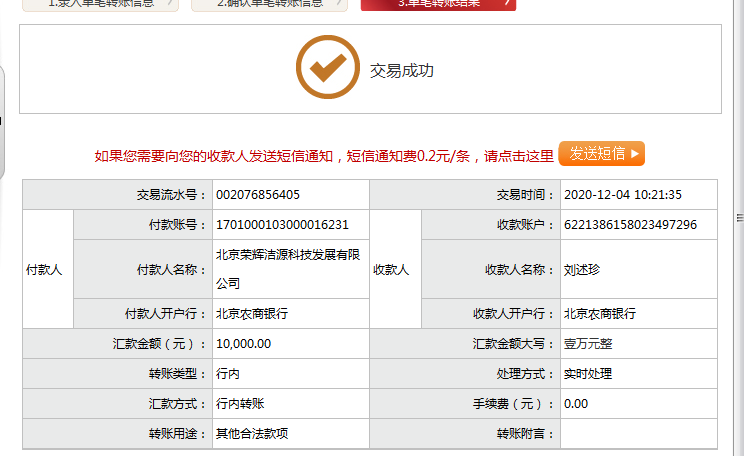
Task: Click processing method value 实时处理
Action: click(587, 374)
